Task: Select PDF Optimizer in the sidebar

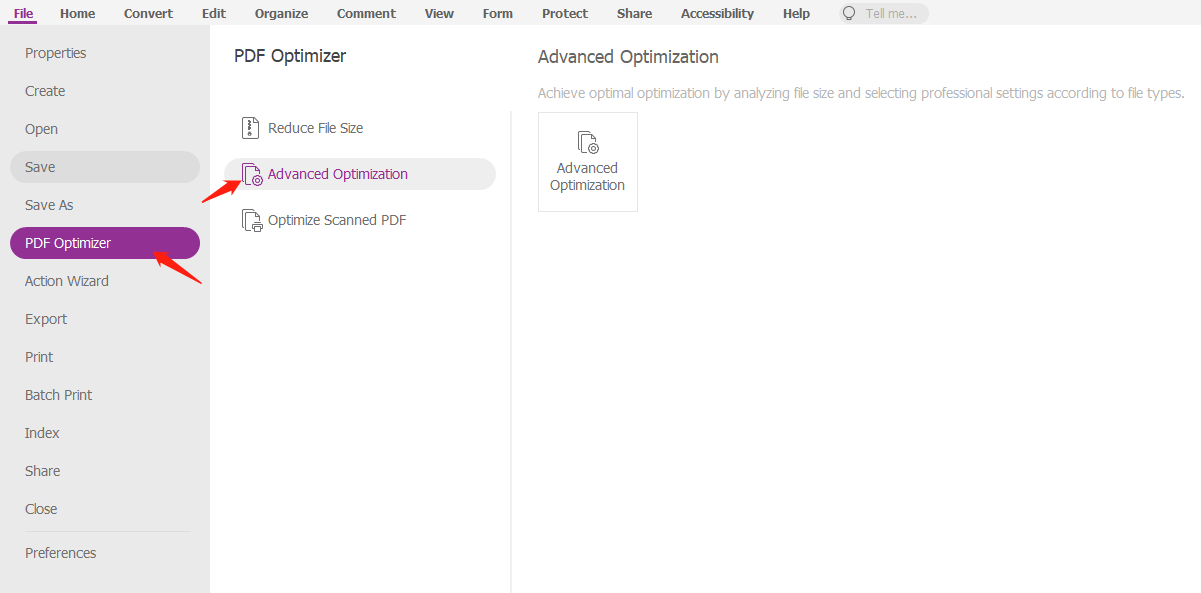Action: click(68, 243)
